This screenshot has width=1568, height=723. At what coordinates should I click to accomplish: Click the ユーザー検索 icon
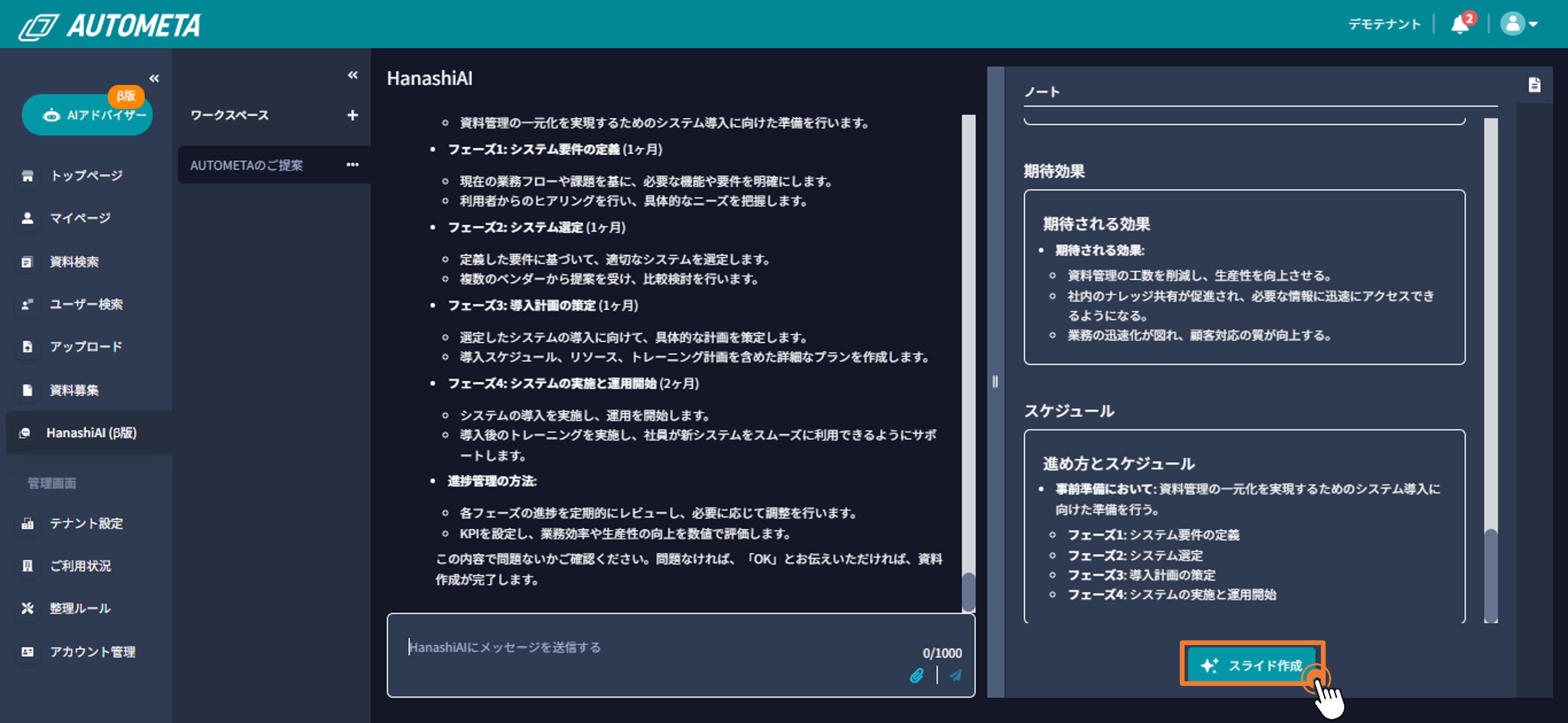click(28, 304)
